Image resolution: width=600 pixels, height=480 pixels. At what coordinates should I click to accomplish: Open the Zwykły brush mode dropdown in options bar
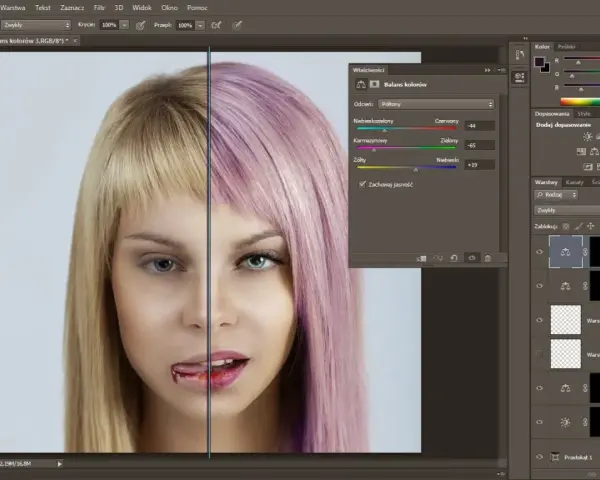[36, 25]
